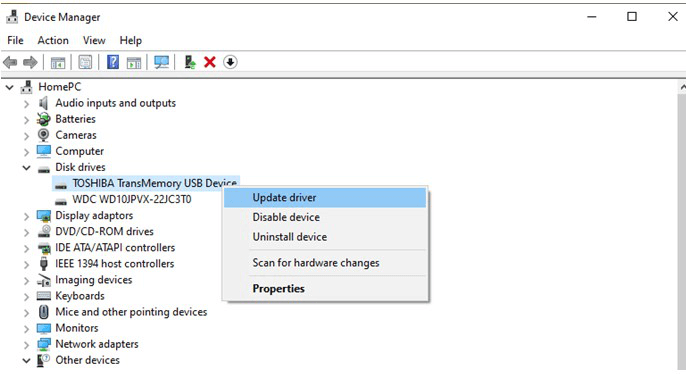The width and height of the screenshot is (686, 374).
Task: Click the Imaging devices icon
Action: point(44,280)
